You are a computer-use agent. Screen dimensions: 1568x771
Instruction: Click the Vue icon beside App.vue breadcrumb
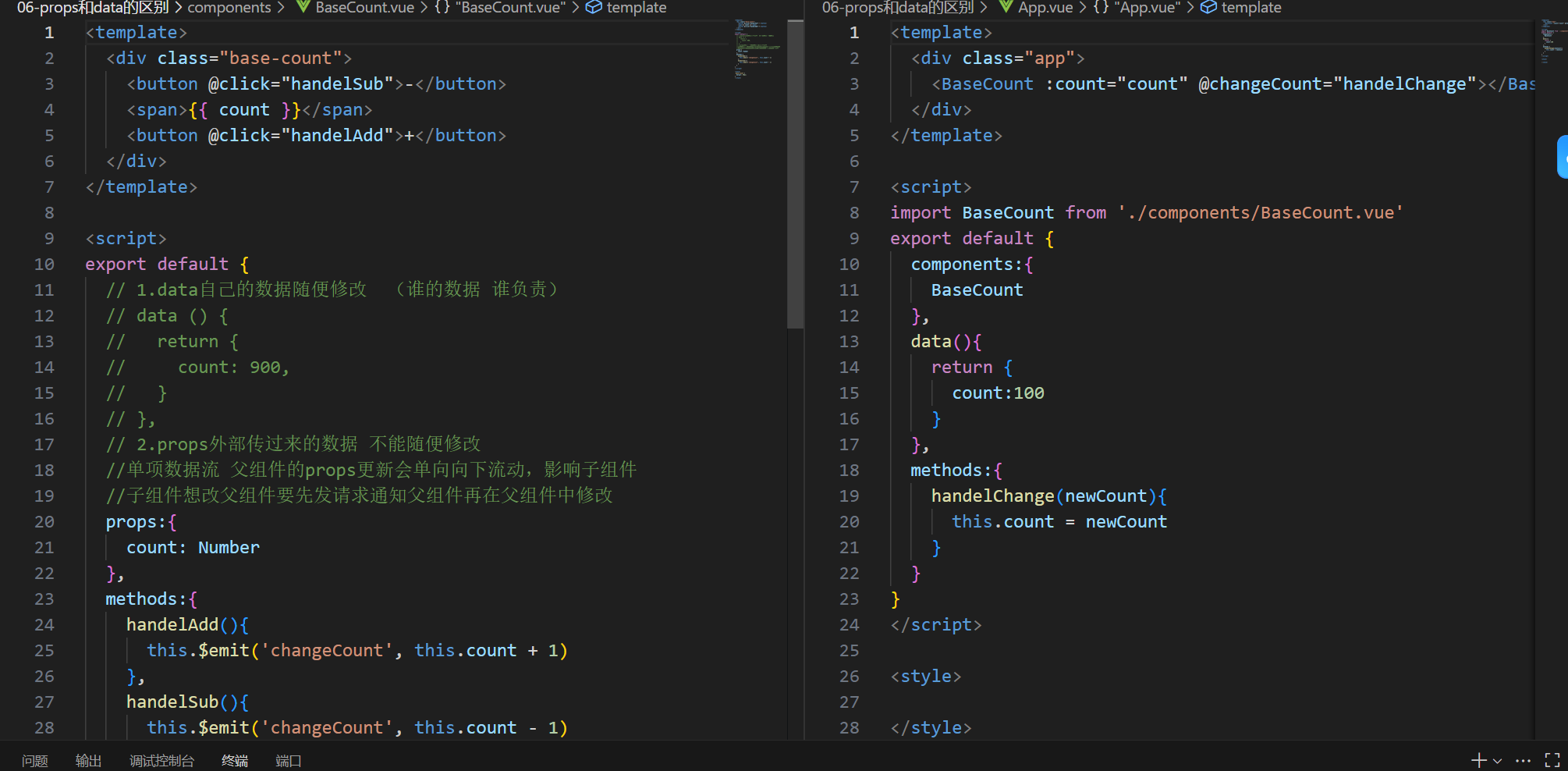tap(1006, 7)
